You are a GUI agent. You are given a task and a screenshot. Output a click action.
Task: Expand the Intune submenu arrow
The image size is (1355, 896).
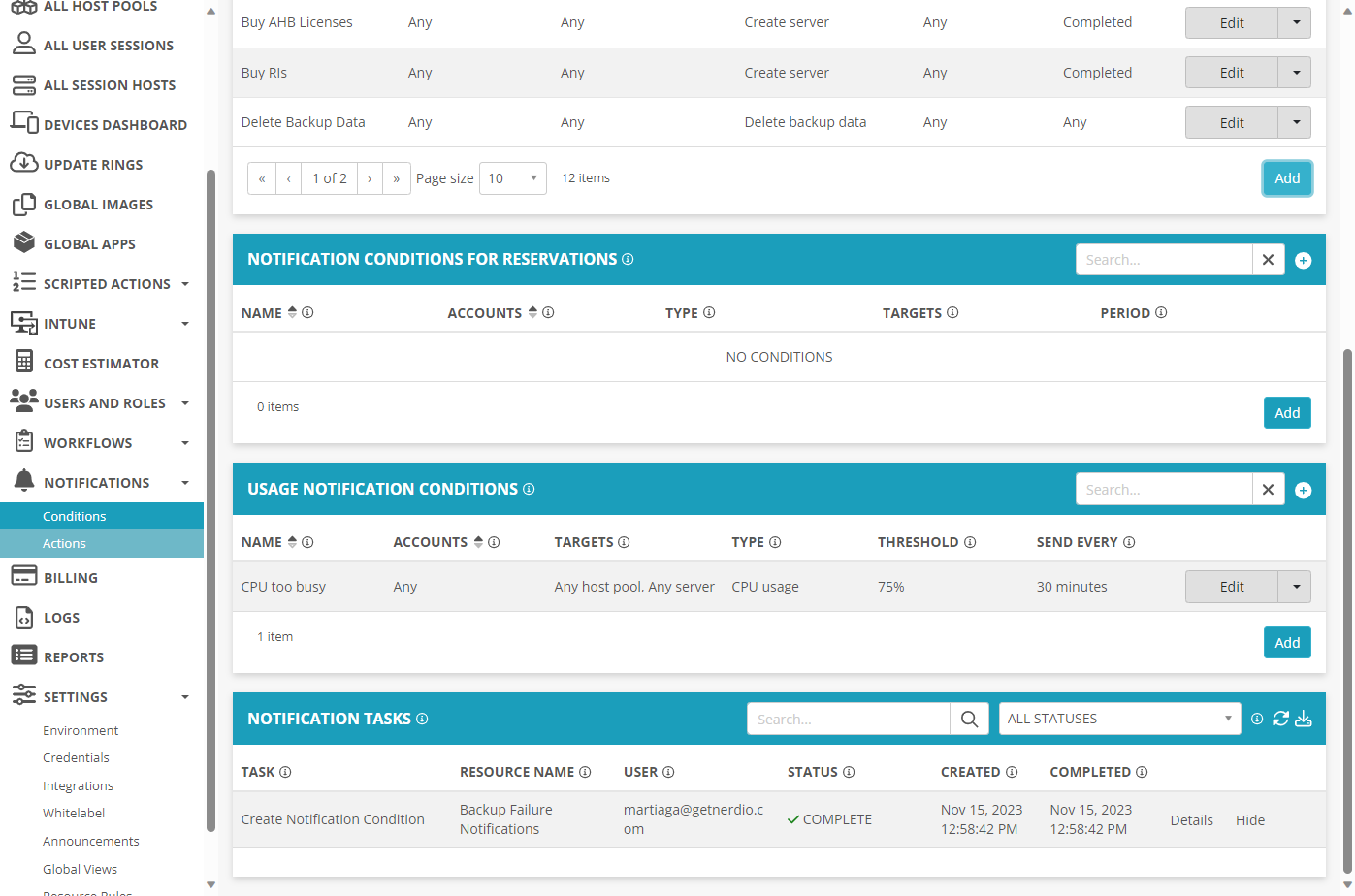185,324
